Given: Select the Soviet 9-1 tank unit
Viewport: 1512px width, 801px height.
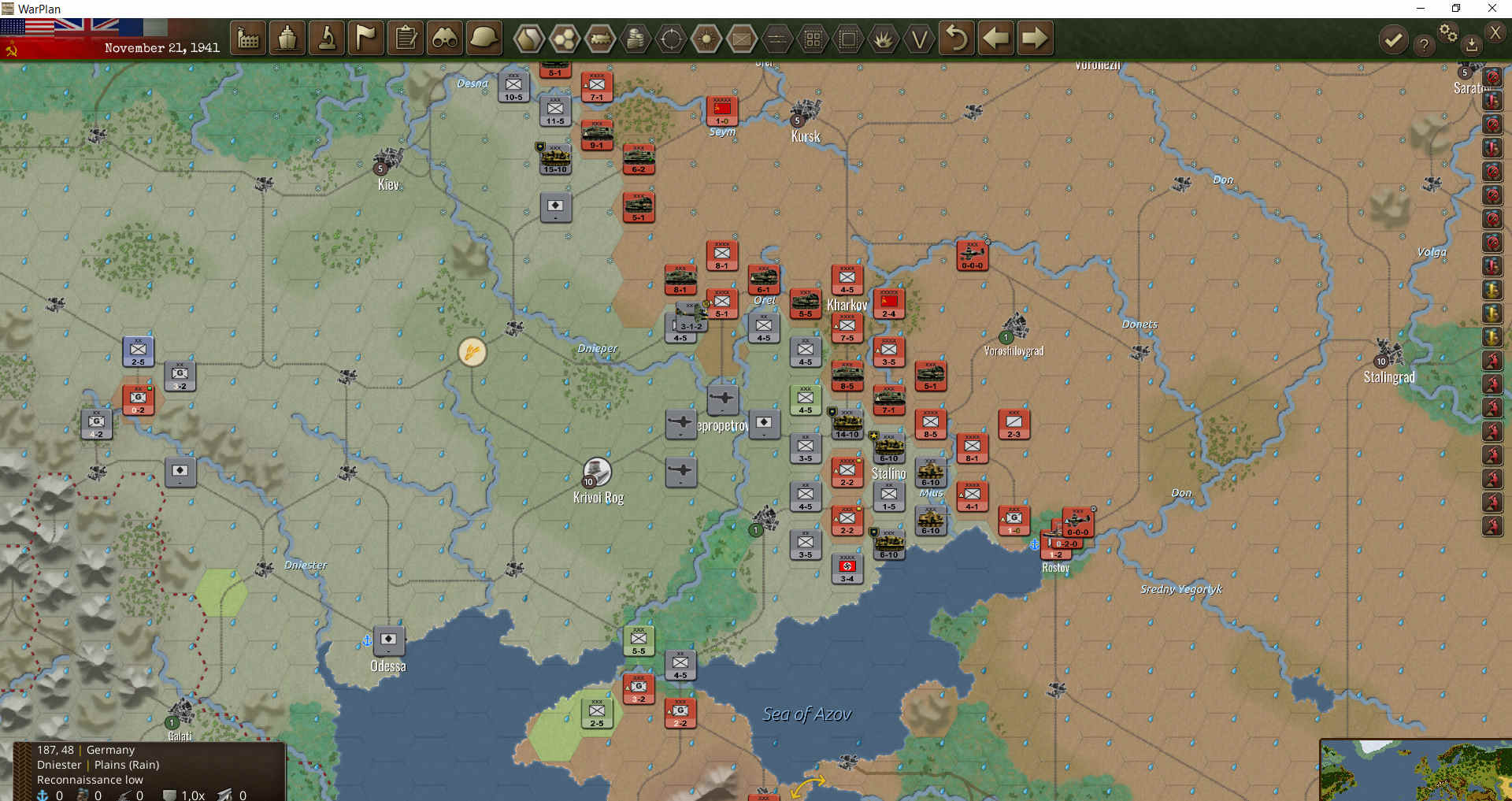Looking at the screenshot, I should click(597, 135).
